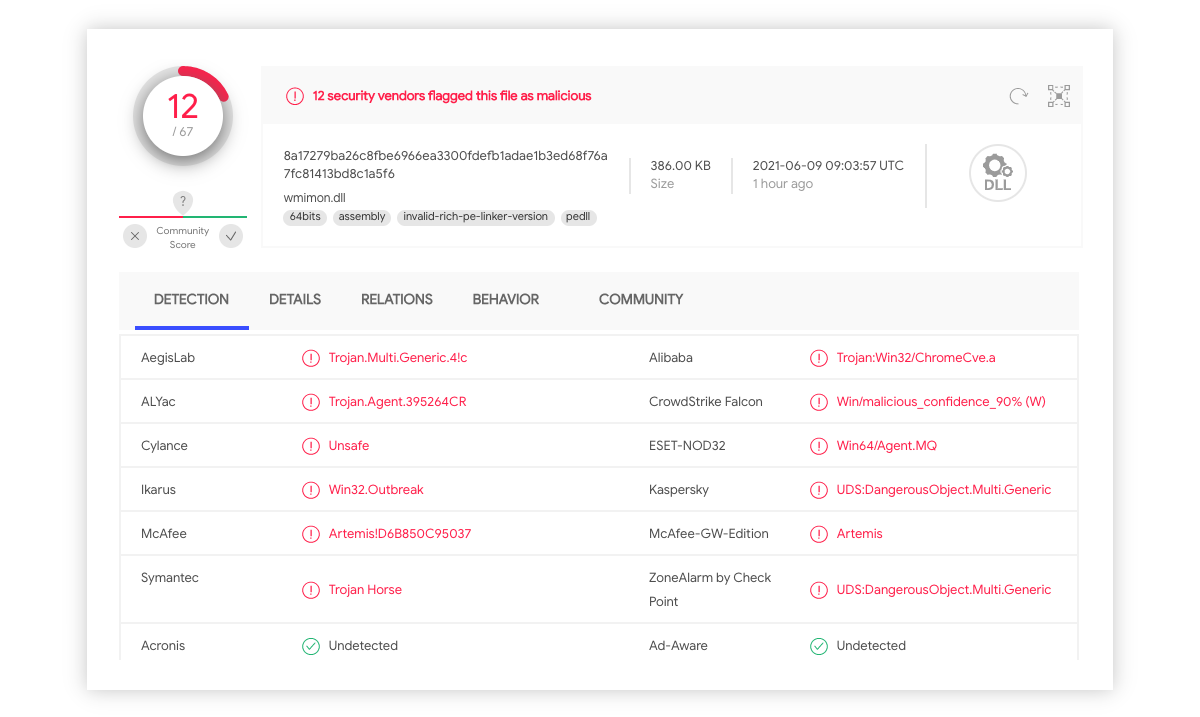This screenshot has height=717, width=1200.
Task: Open the DETAILS tab
Action: coord(295,299)
